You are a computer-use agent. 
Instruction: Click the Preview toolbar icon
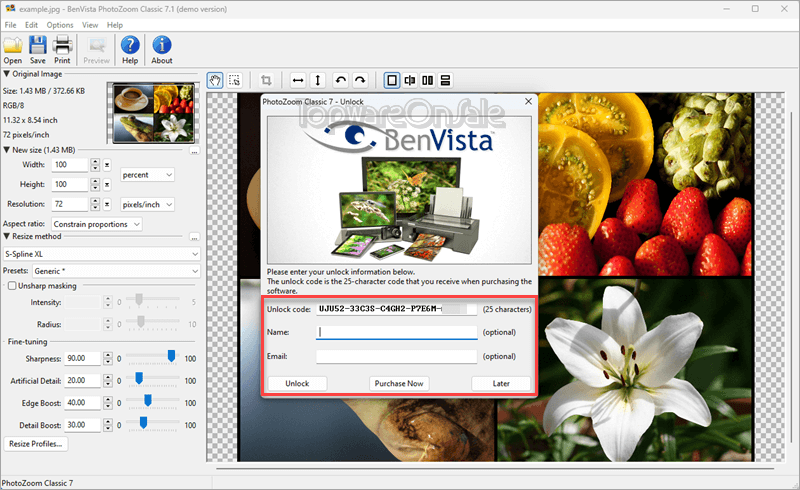96,45
